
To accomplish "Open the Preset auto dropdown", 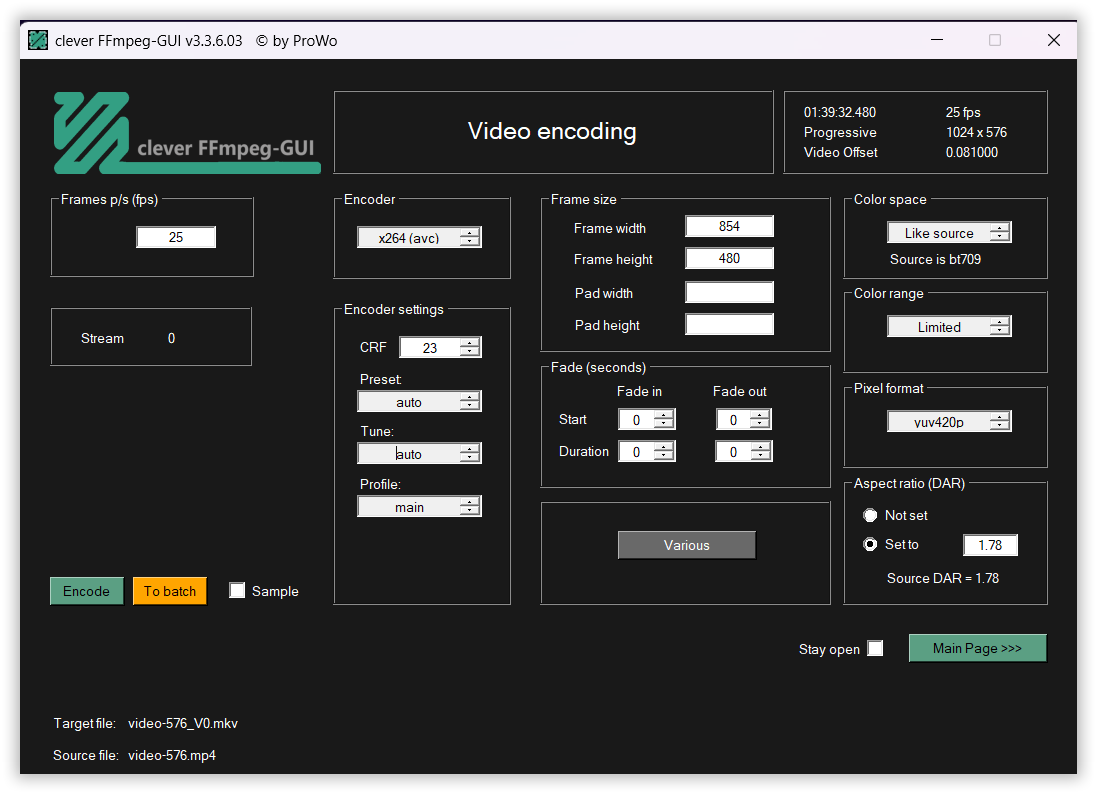I will pos(419,402).
